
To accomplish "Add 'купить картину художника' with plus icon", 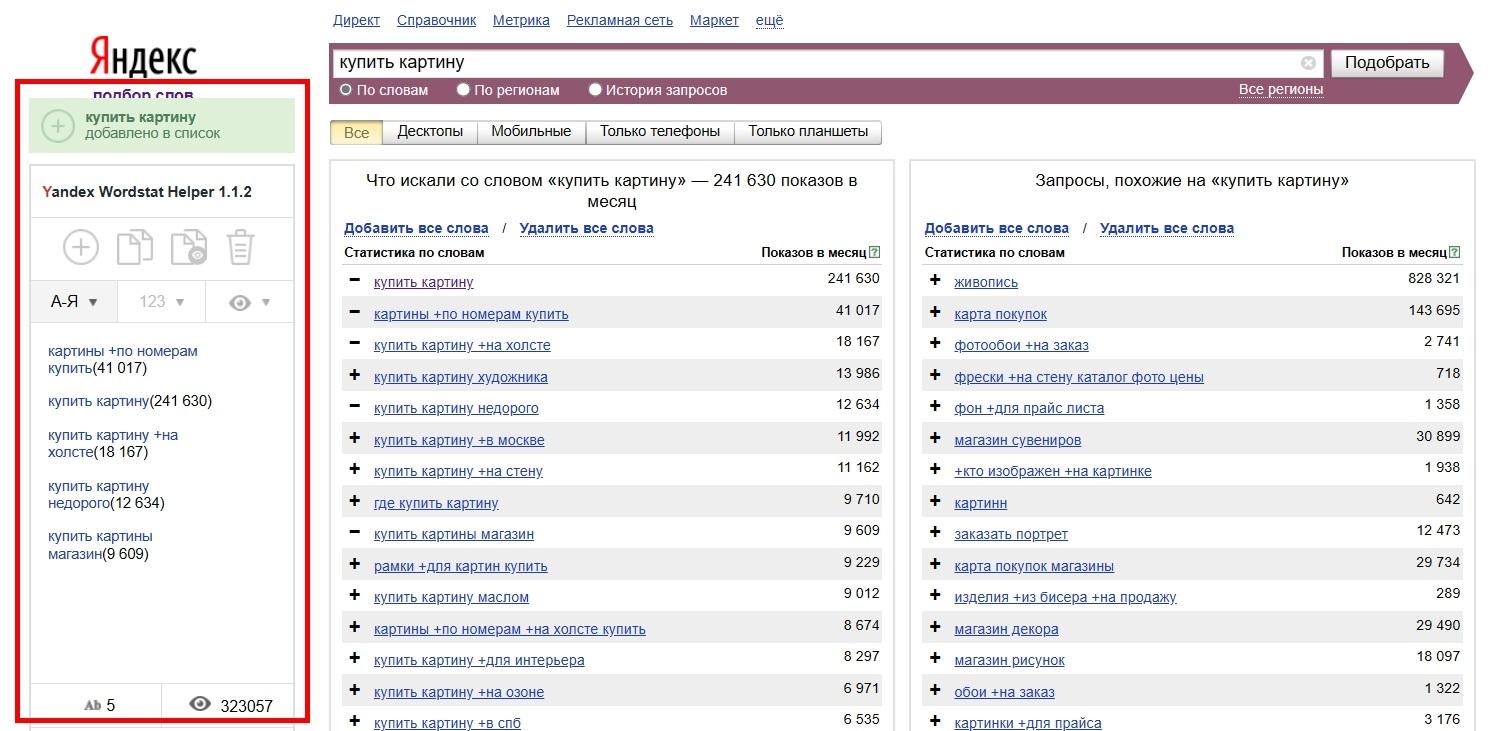I will [354, 376].
